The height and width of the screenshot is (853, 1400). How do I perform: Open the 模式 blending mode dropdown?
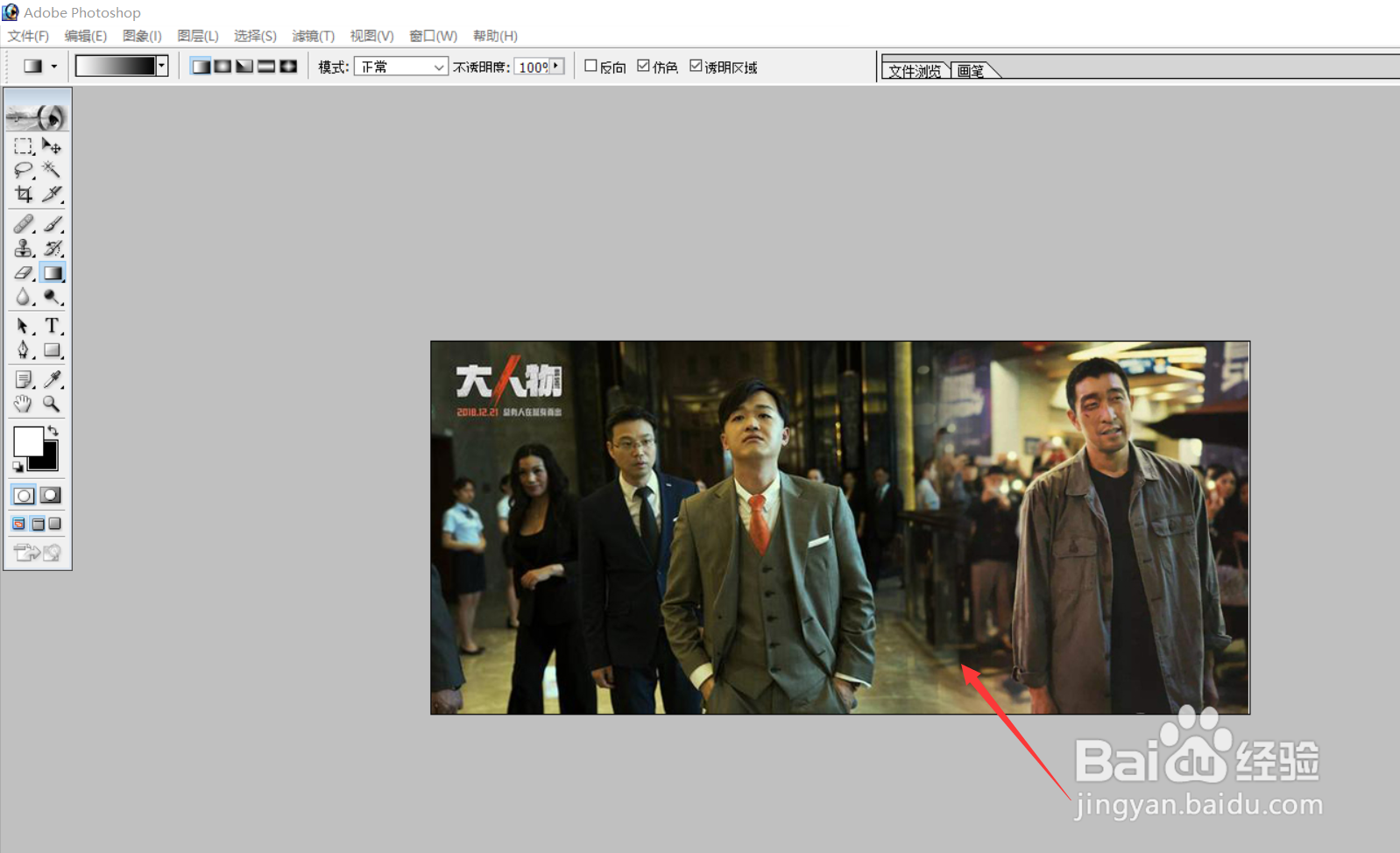(x=401, y=67)
